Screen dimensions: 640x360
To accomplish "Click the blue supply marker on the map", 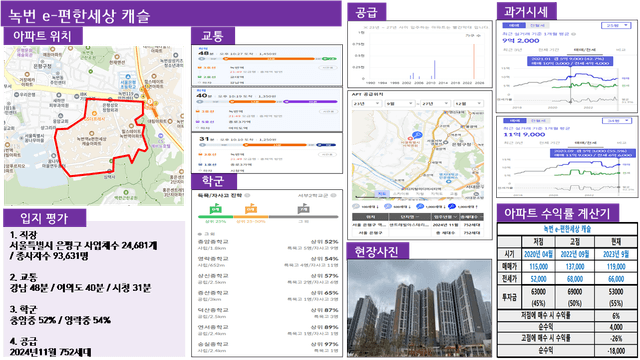I will tap(417, 135).
